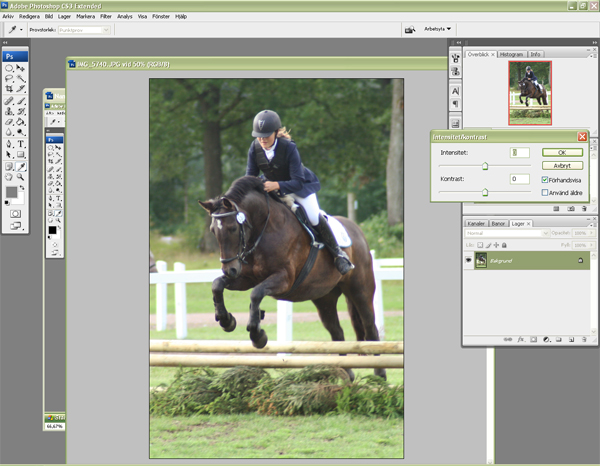The height and width of the screenshot is (466, 600).
Task: Switch to the Kanaler tab
Action: (476, 223)
